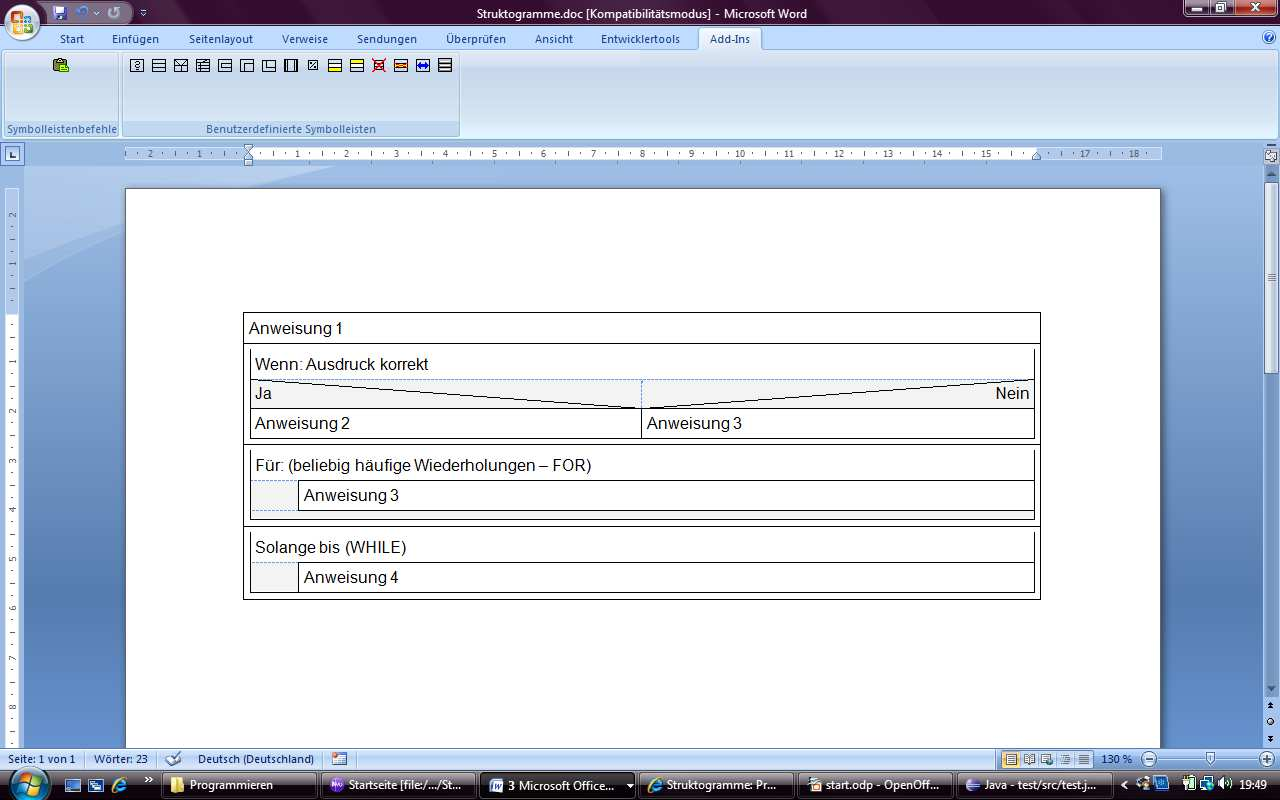Insert a multi-case selection structogram icon
This screenshot has height=800, width=1280.
point(203,66)
